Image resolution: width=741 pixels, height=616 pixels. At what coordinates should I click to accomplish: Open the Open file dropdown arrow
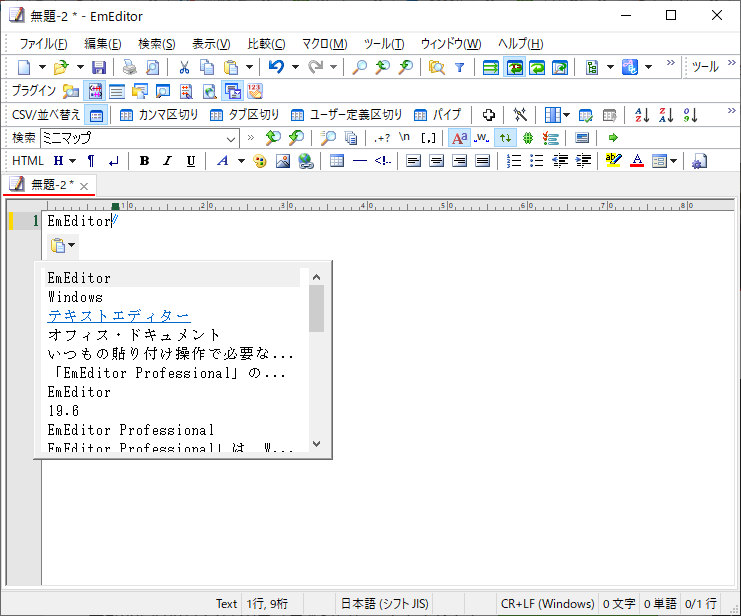tap(80, 67)
